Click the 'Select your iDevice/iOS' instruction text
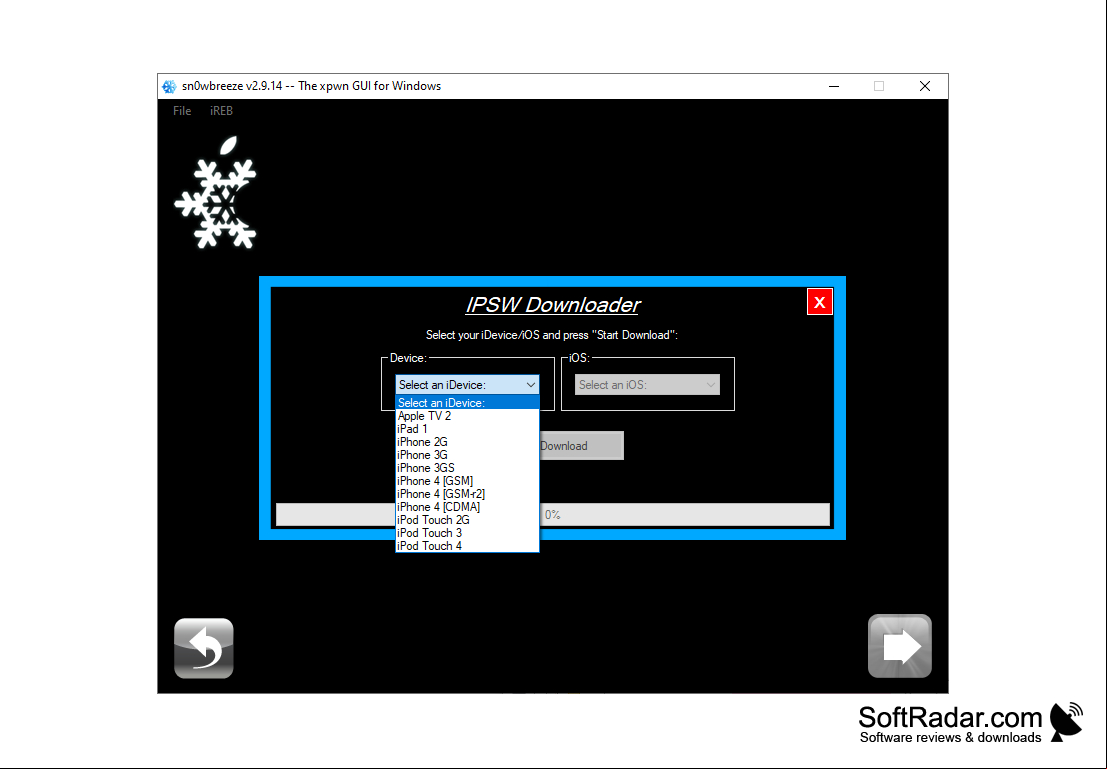The width and height of the screenshot is (1107, 769). click(551, 335)
